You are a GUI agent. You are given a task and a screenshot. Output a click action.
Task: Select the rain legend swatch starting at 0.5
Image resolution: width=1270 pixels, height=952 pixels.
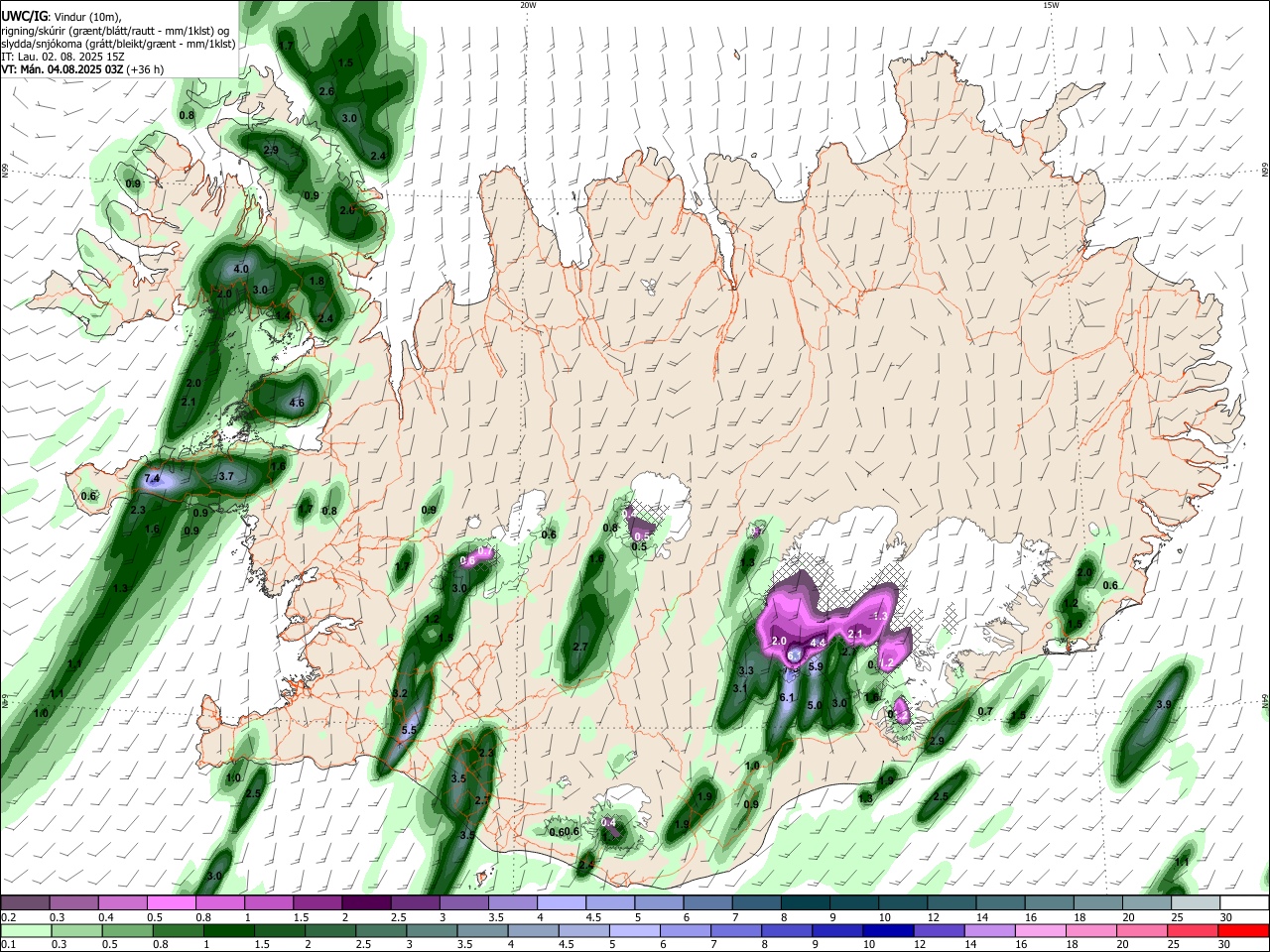point(127,930)
